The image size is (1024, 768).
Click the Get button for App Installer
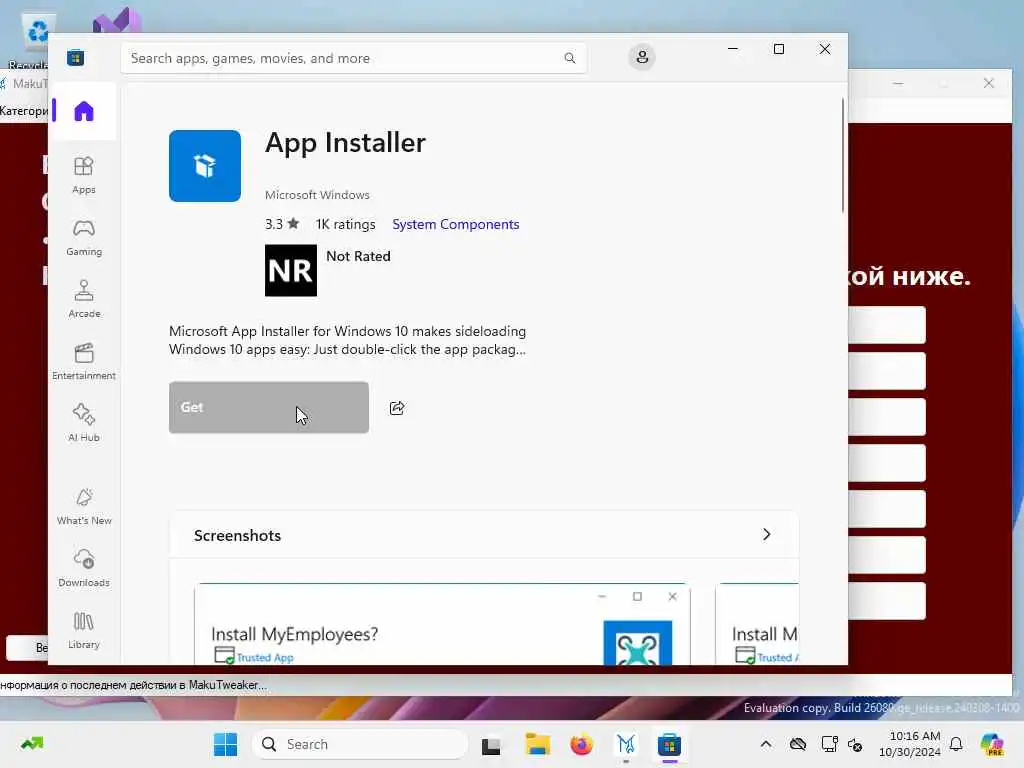pos(268,408)
